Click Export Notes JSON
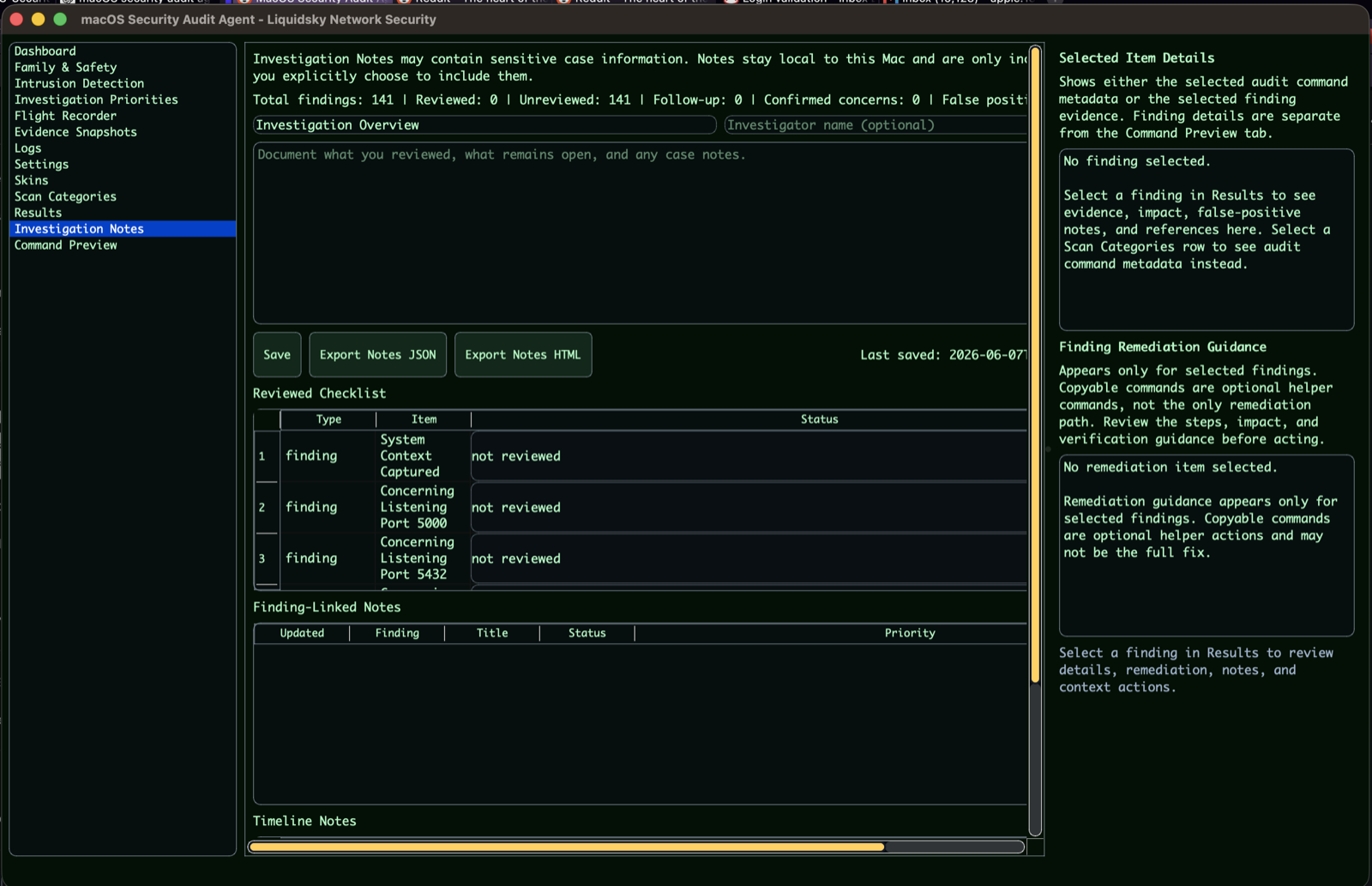Viewport: 1372px width, 886px height. (x=377, y=355)
